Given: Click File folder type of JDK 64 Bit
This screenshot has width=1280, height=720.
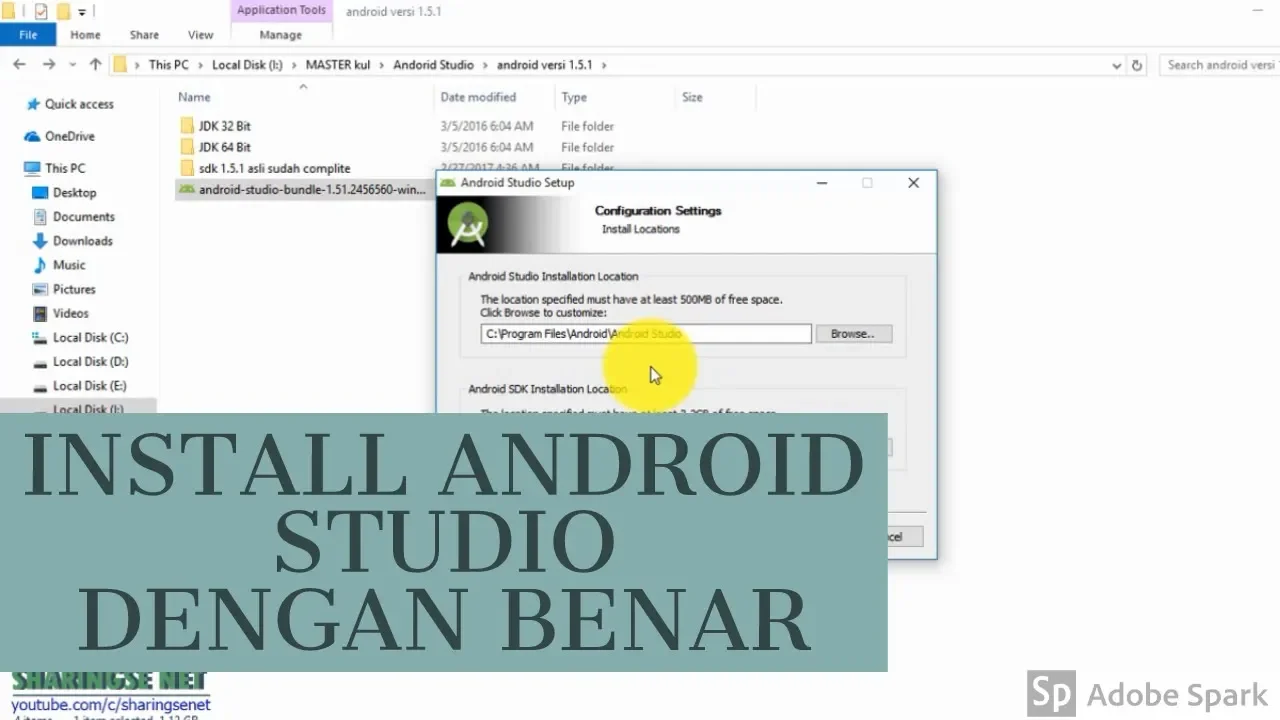Looking at the screenshot, I should (587, 147).
